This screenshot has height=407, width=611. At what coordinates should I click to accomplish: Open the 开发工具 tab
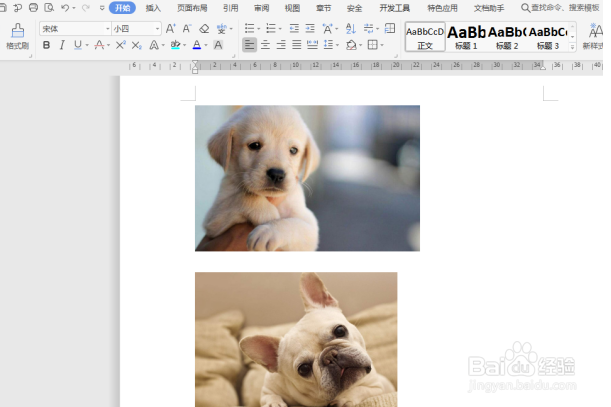click(x=394, y=8)
